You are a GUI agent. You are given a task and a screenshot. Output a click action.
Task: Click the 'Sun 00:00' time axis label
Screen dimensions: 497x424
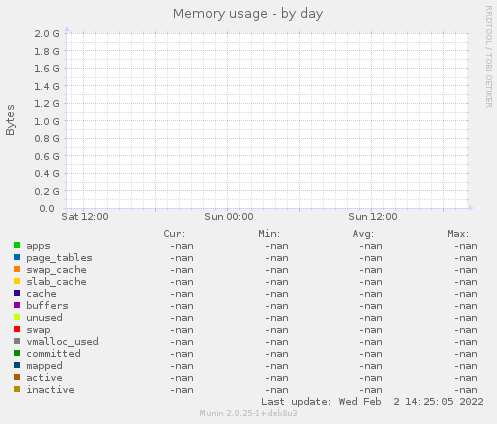(x=229, y=217)
